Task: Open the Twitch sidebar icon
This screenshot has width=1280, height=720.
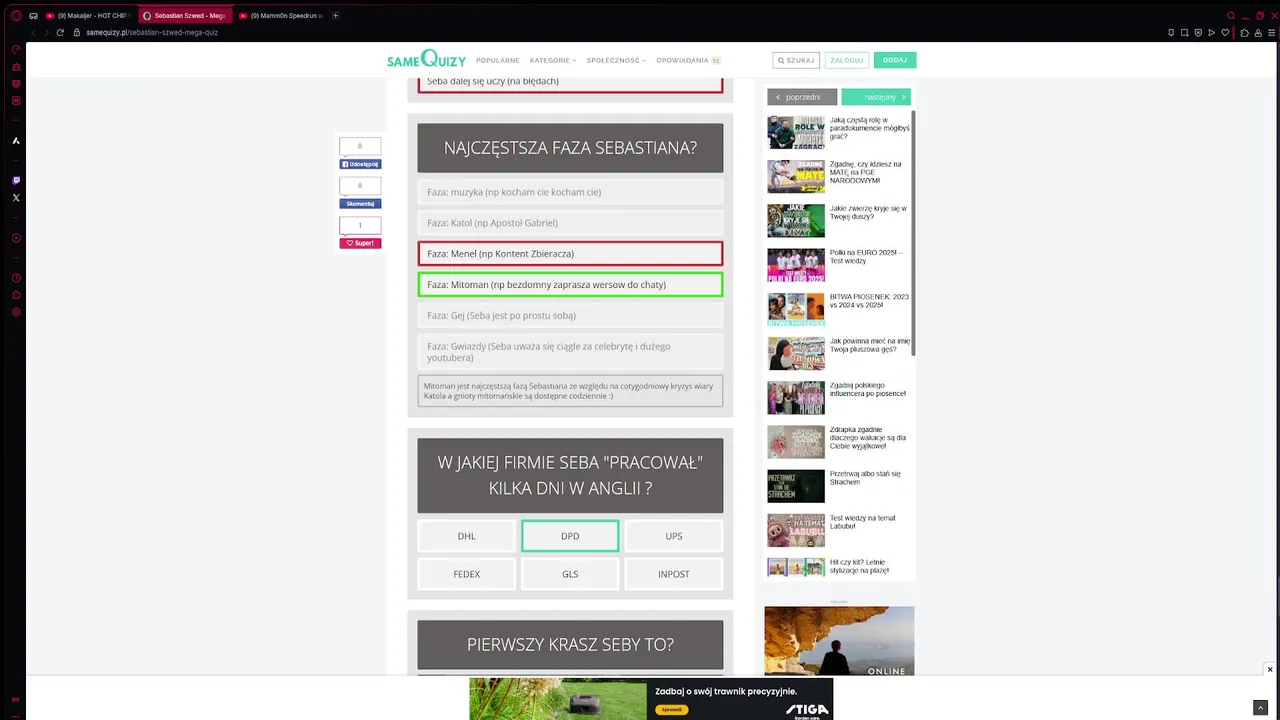Action: (x=16, y=181)
